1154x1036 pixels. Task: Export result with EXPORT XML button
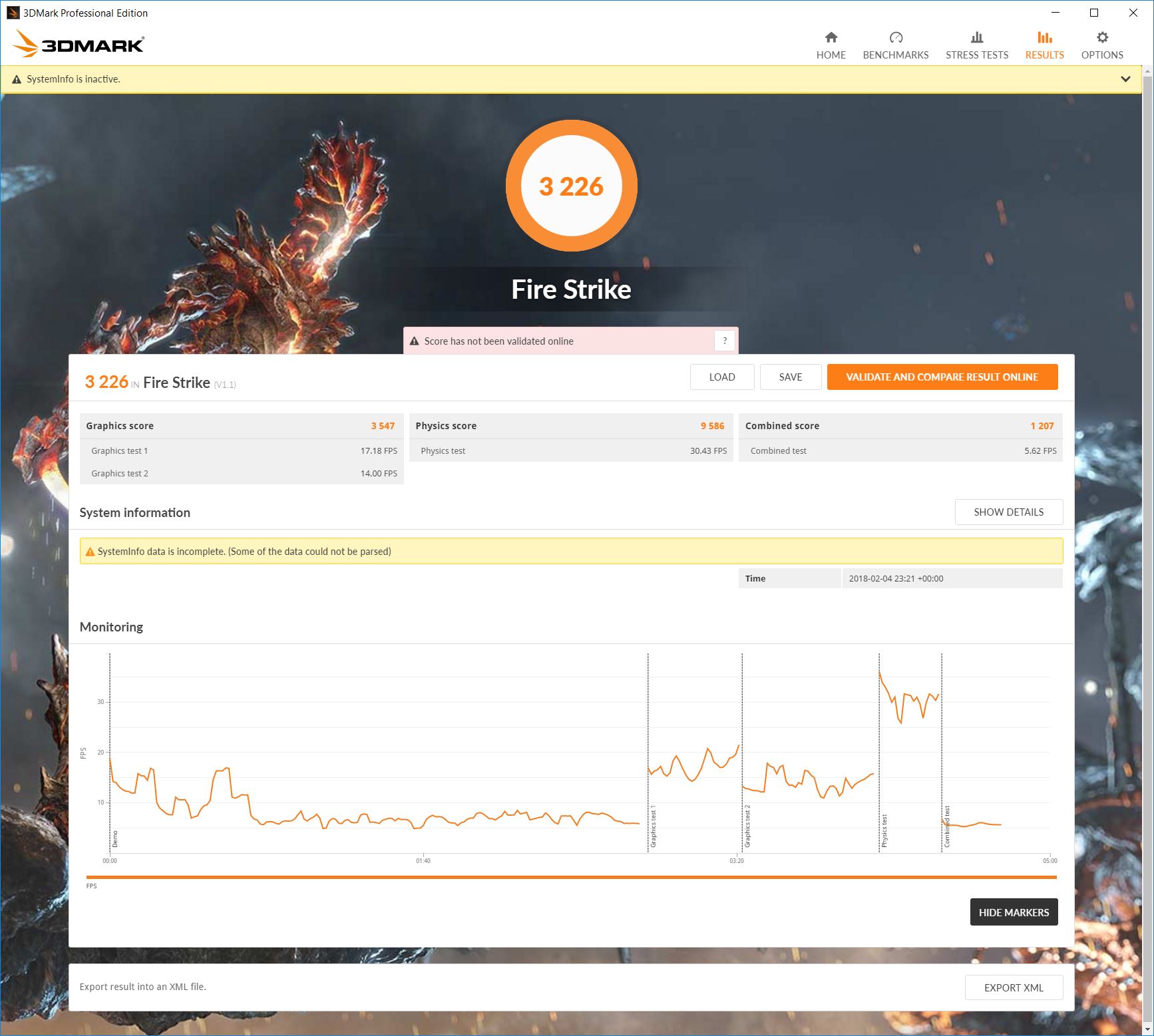tap(1014, 987)
